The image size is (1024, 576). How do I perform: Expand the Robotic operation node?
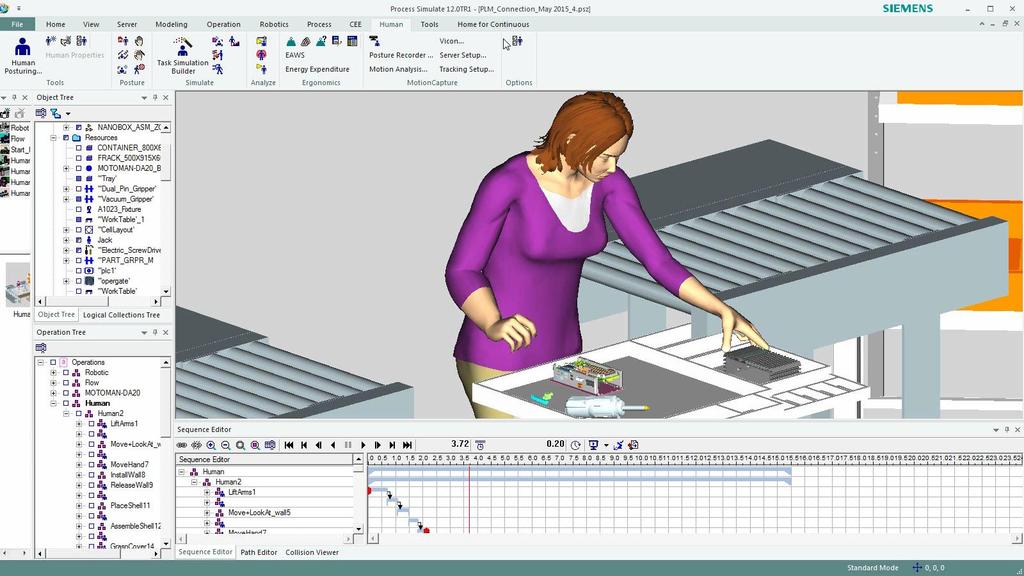(x=54, y=373)
